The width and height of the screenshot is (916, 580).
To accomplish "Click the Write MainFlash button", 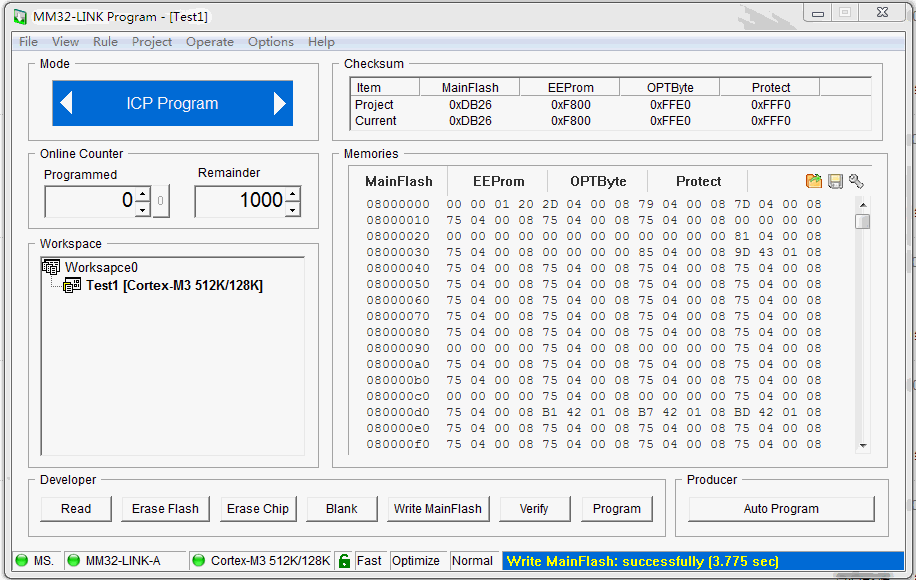I will click(x=438, y=509).
